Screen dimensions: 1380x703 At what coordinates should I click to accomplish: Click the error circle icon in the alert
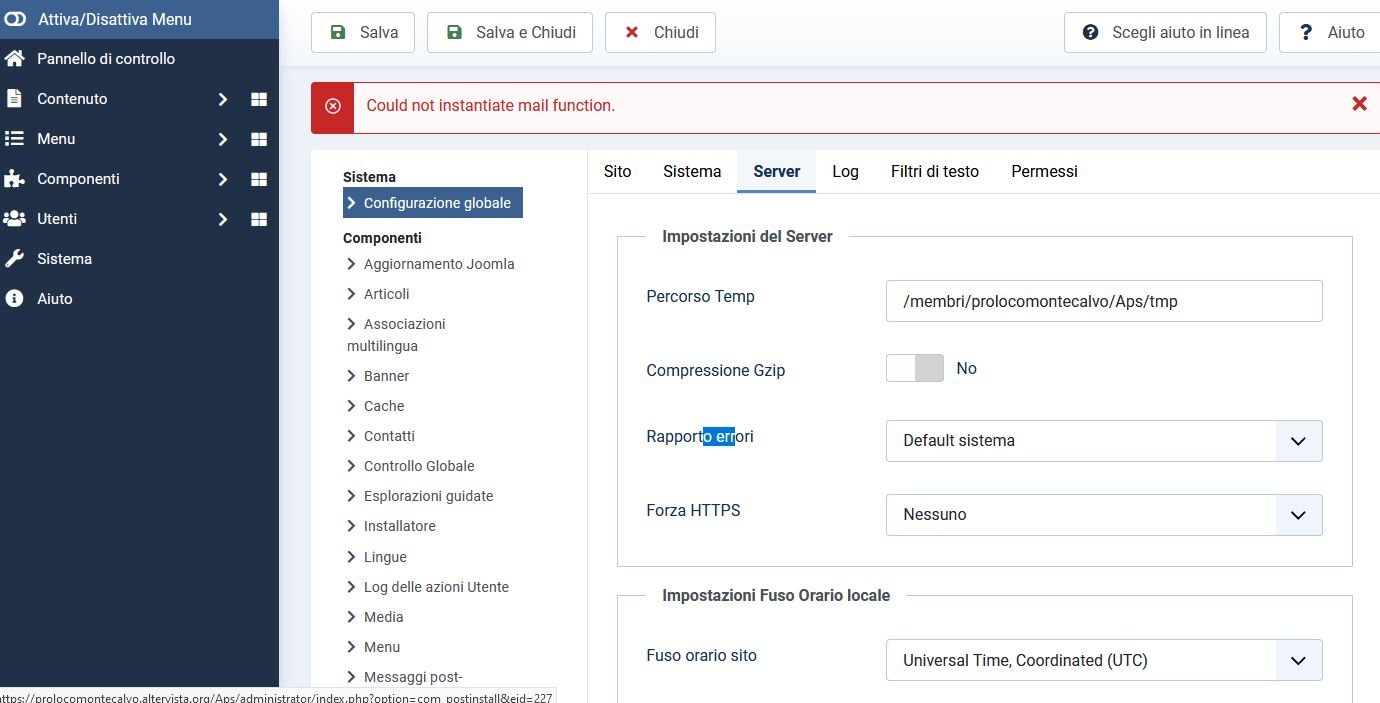click(333, 106)
